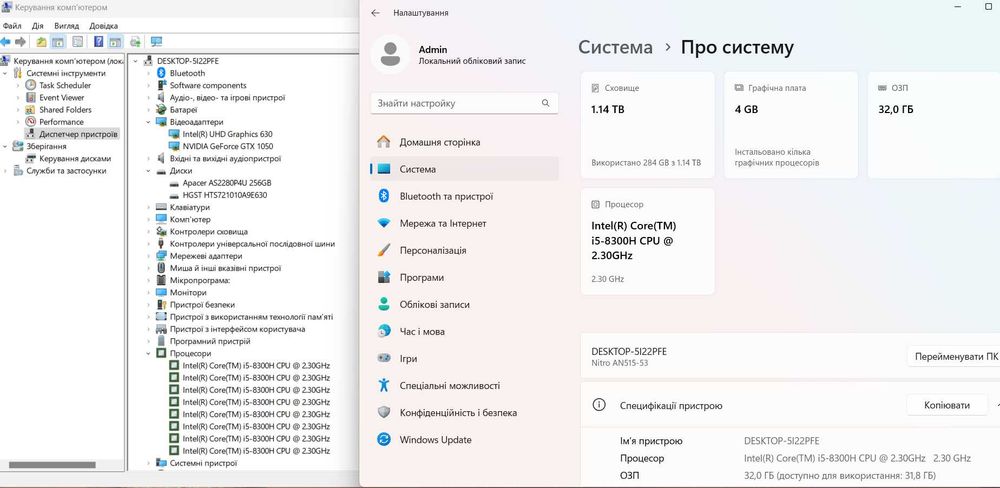Select NVIDIA GeForce GTX 1050 device
The width and height of the screenshot is (1000, 488).
tap(227, 146)
